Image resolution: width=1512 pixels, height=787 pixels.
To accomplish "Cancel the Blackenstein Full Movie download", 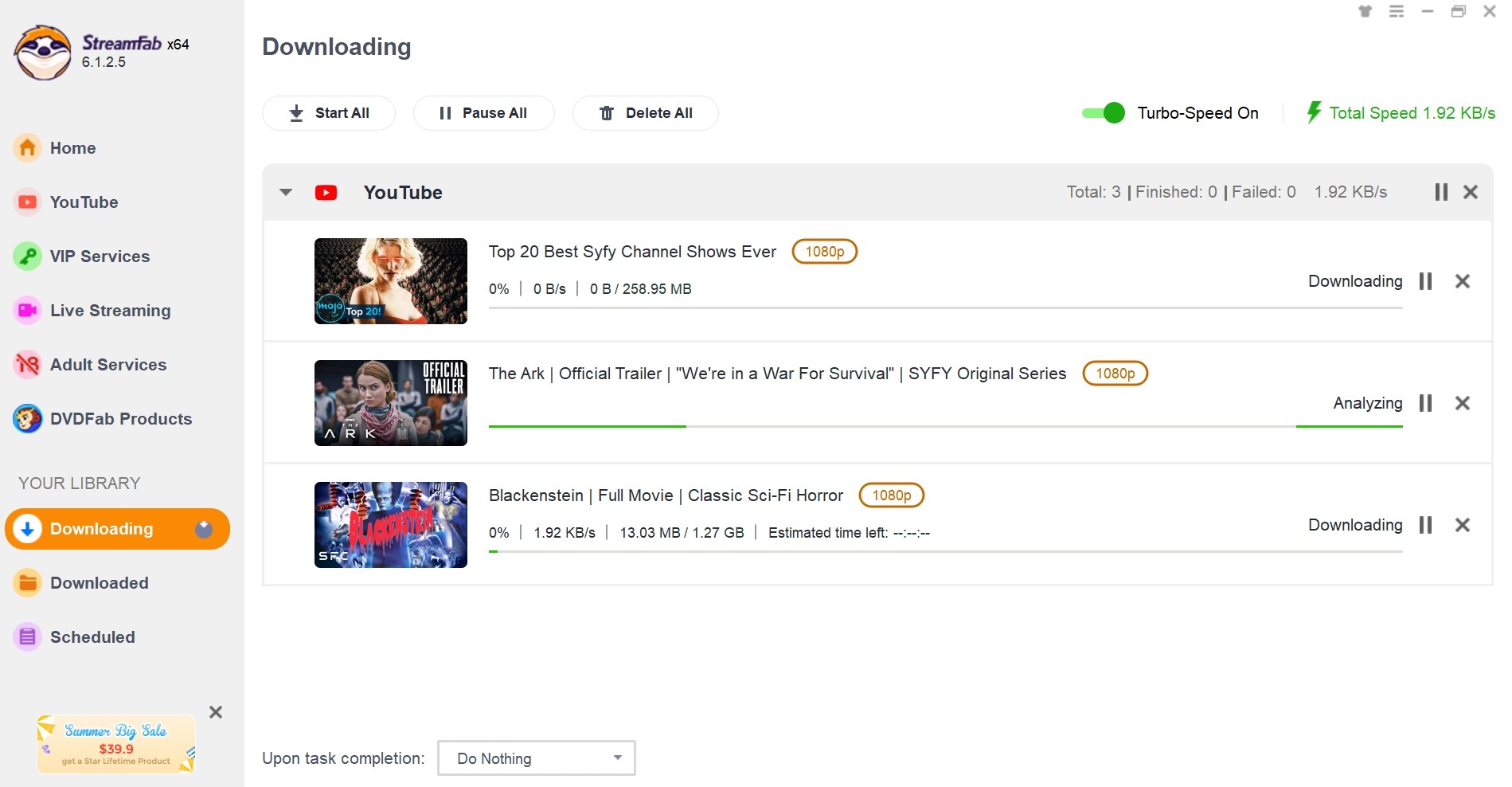I will pos(1463,525).
